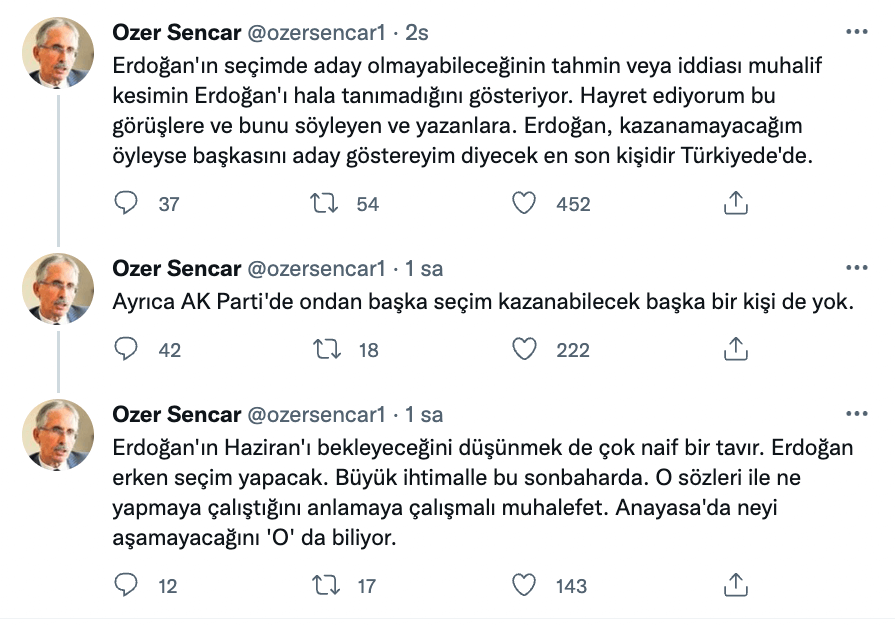
Task: Like the tweet with 222 likes
Action: click(525, 349)
